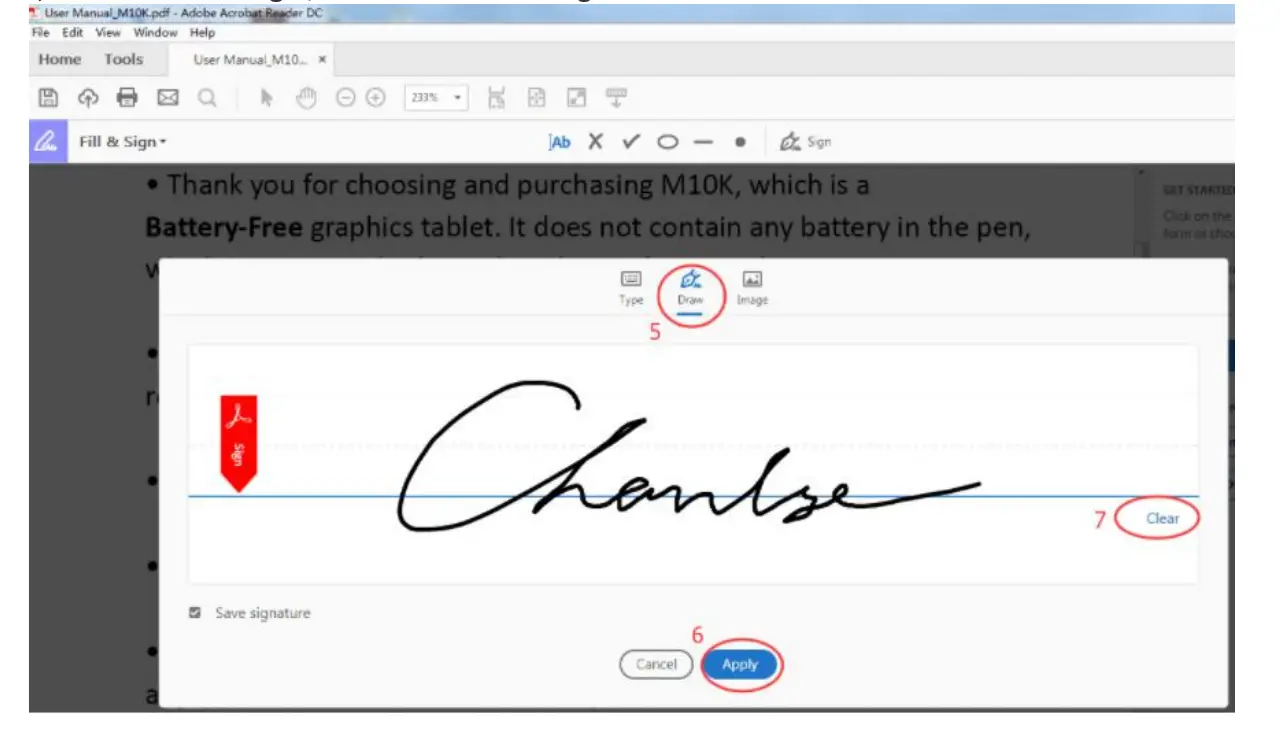This screenshot has width=1282, height=738.
Task: Open search with the magnifier icon
Action: (x=205, y=97)
